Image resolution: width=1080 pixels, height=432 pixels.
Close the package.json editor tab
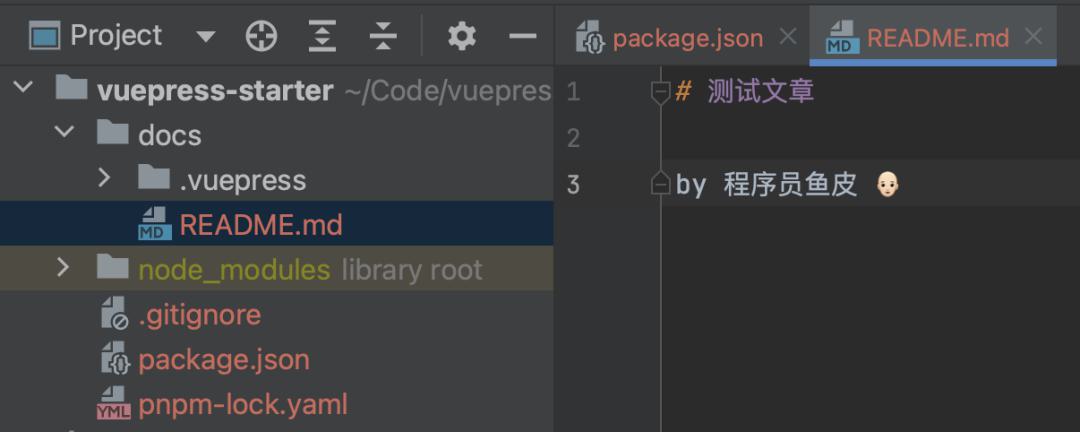788,37
